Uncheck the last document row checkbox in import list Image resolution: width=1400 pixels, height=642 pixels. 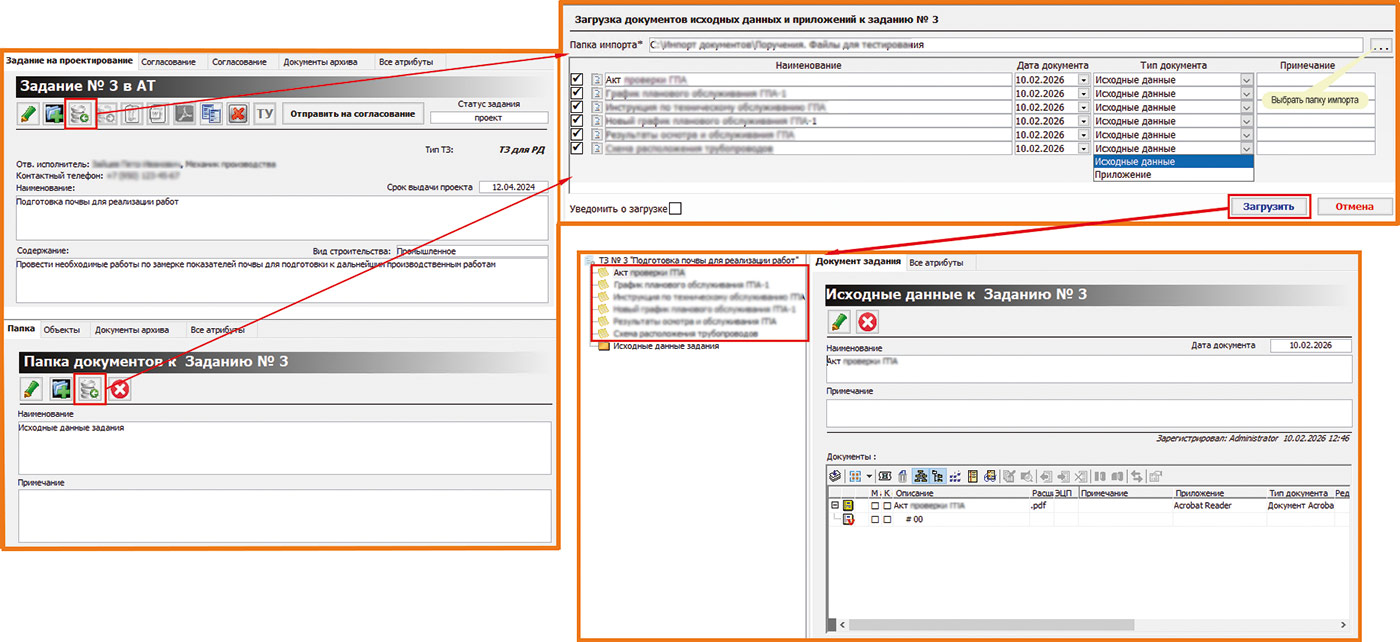coord(576,148)
